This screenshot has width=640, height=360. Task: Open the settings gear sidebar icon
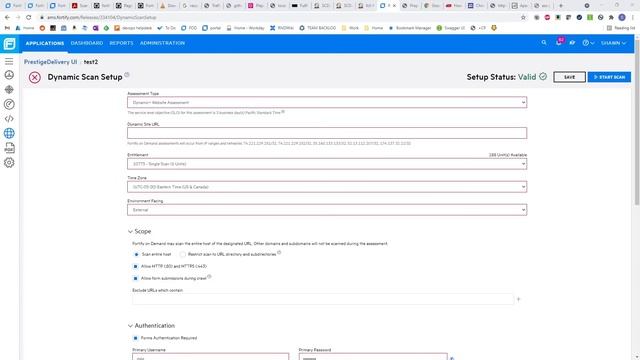pyautogui.click(x=9, y=162)
